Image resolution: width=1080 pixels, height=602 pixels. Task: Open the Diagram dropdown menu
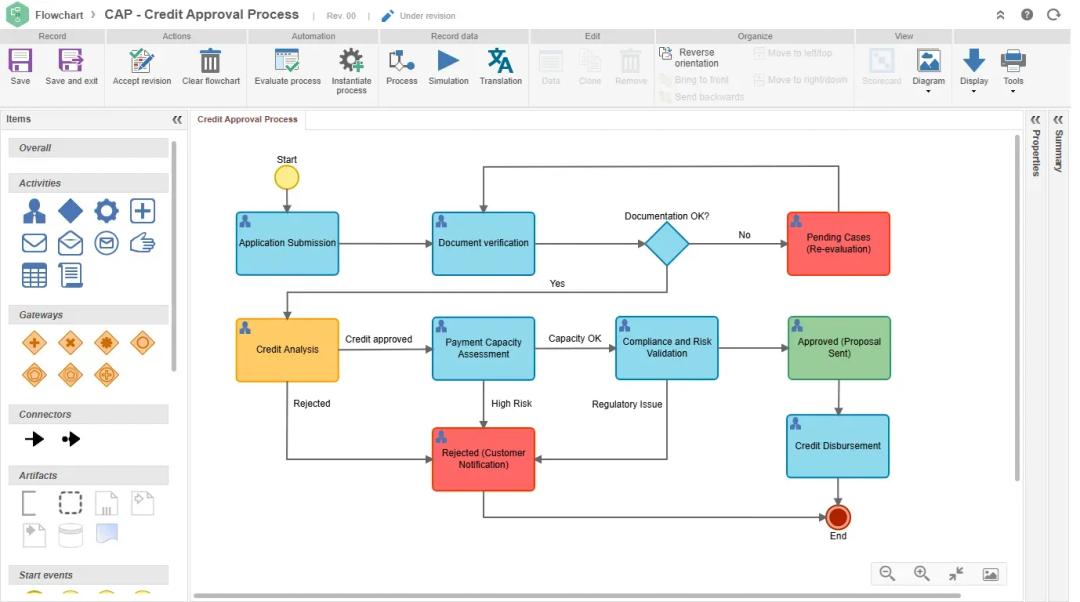[928, 70]
